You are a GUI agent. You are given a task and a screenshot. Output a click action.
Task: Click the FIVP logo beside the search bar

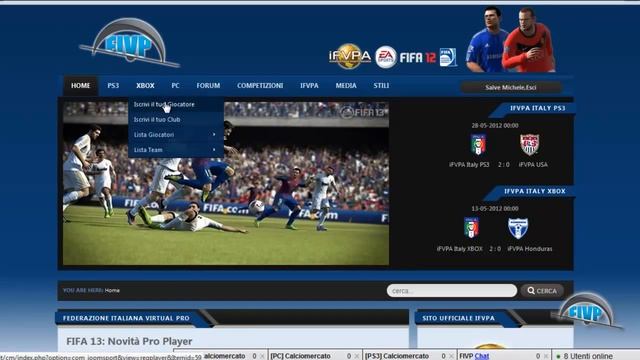(x=587, y=311)
